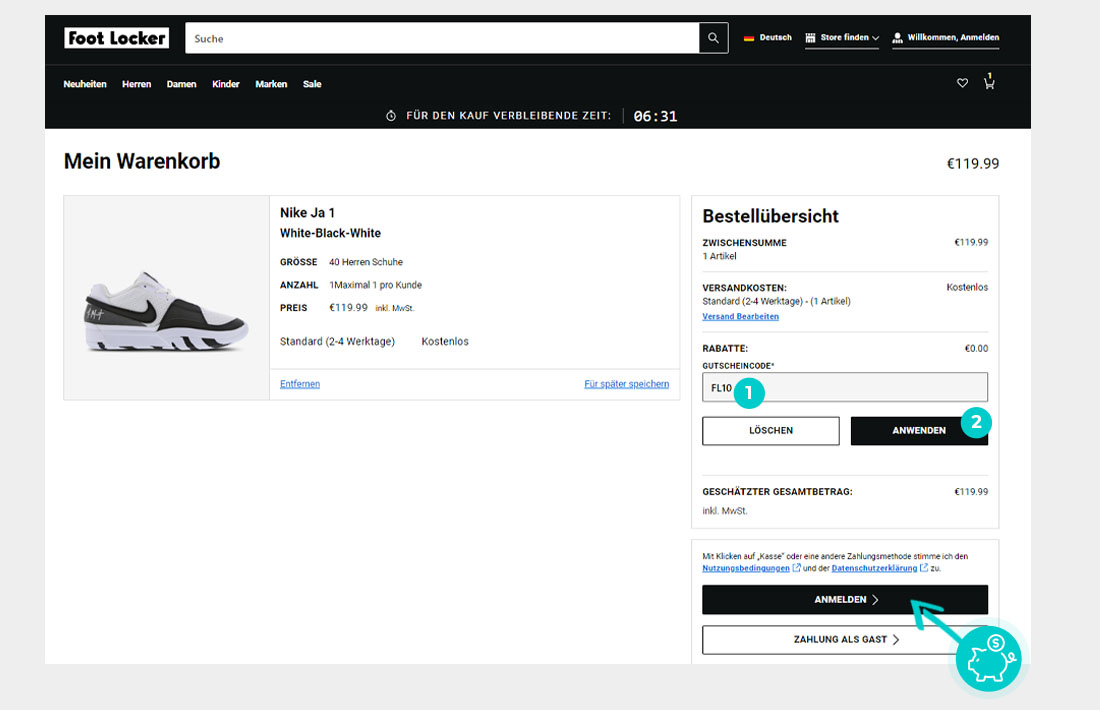
Task: Click the Willkommen, Anmelden link
Action: (953, 38)
